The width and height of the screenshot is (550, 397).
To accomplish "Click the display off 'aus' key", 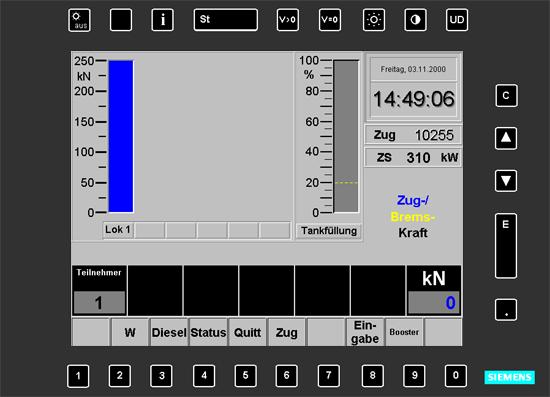I will tap(79, 20).
